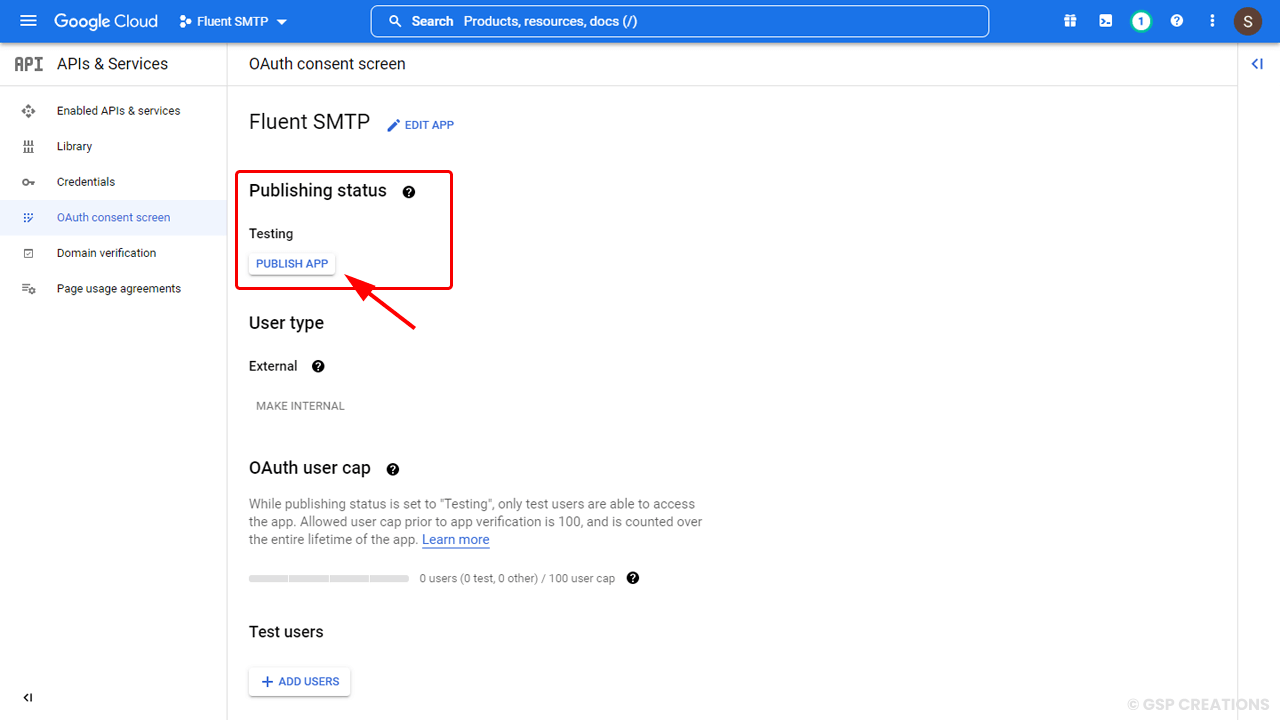Click the Library icon in the sidebar

click(x=28, y=146)
